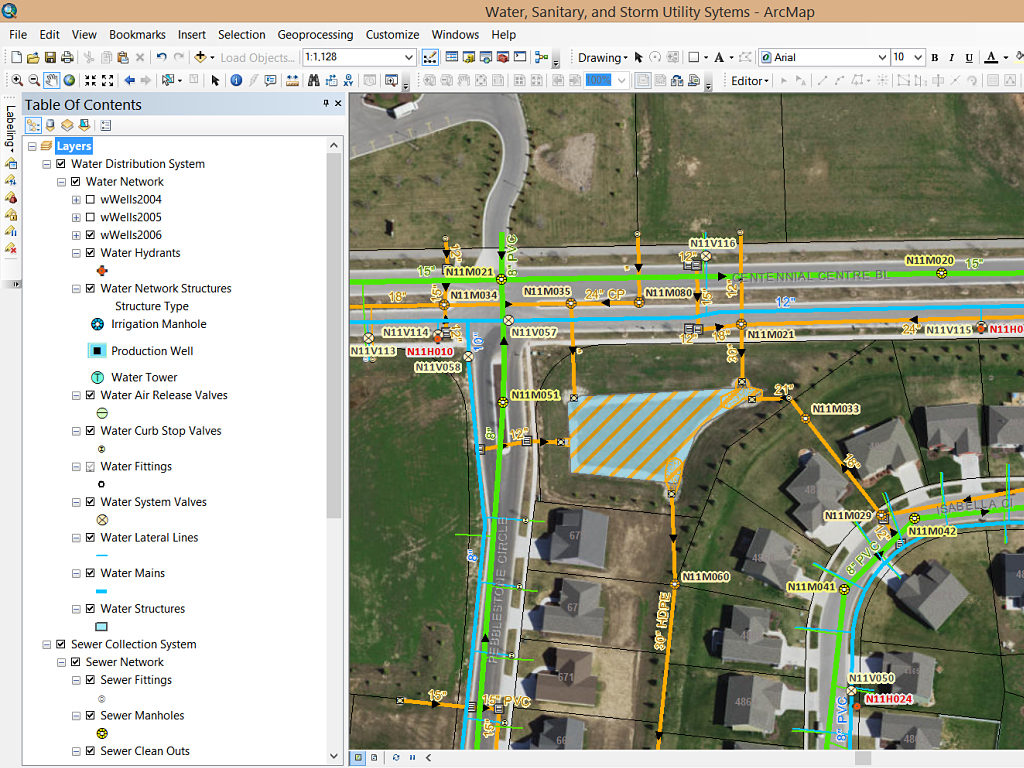1024x768 pixels.
Task: Open the HTML Popup tool
Action: pos(270,80)
